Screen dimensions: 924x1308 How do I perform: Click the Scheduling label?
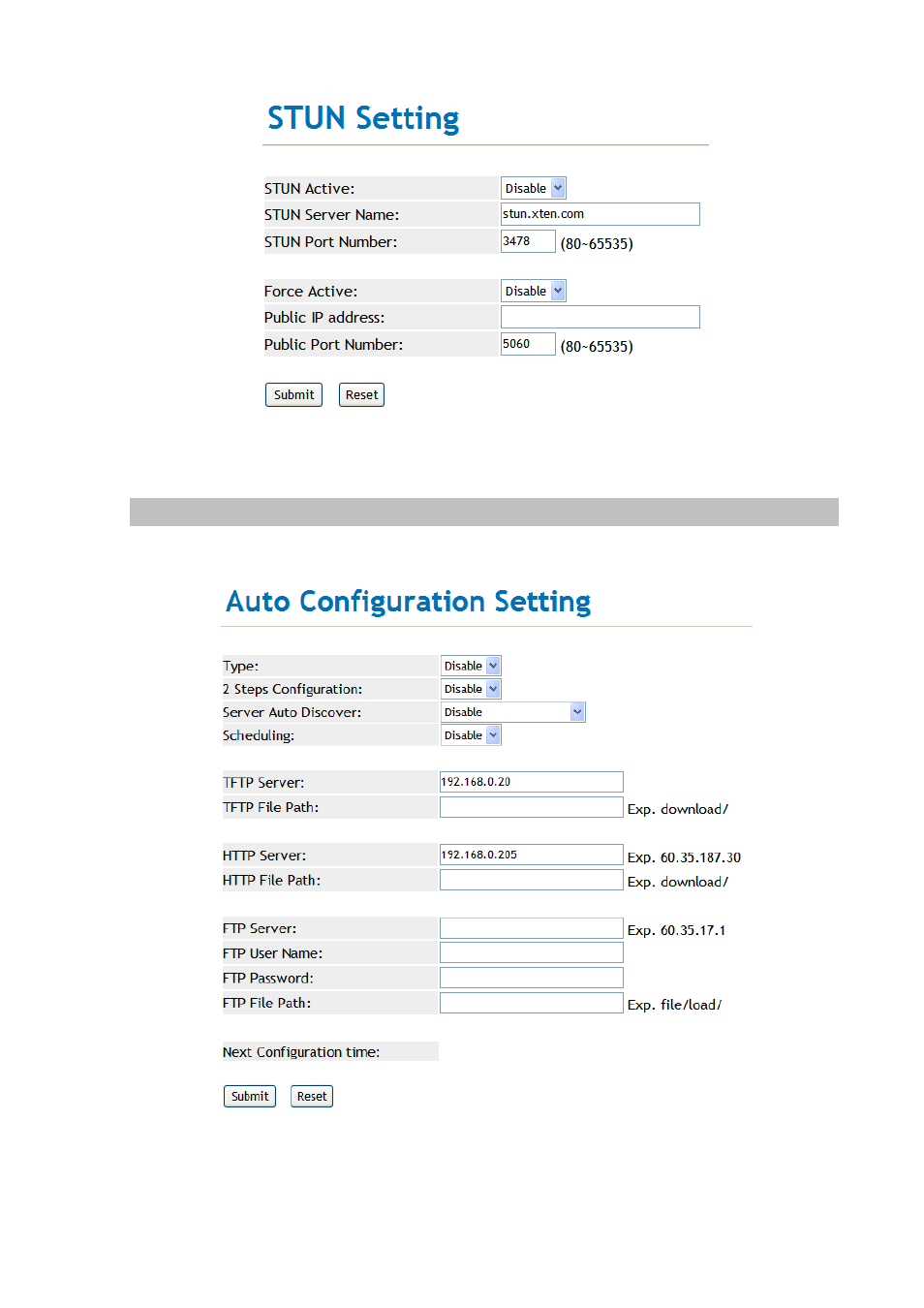[x=259, y=735]
